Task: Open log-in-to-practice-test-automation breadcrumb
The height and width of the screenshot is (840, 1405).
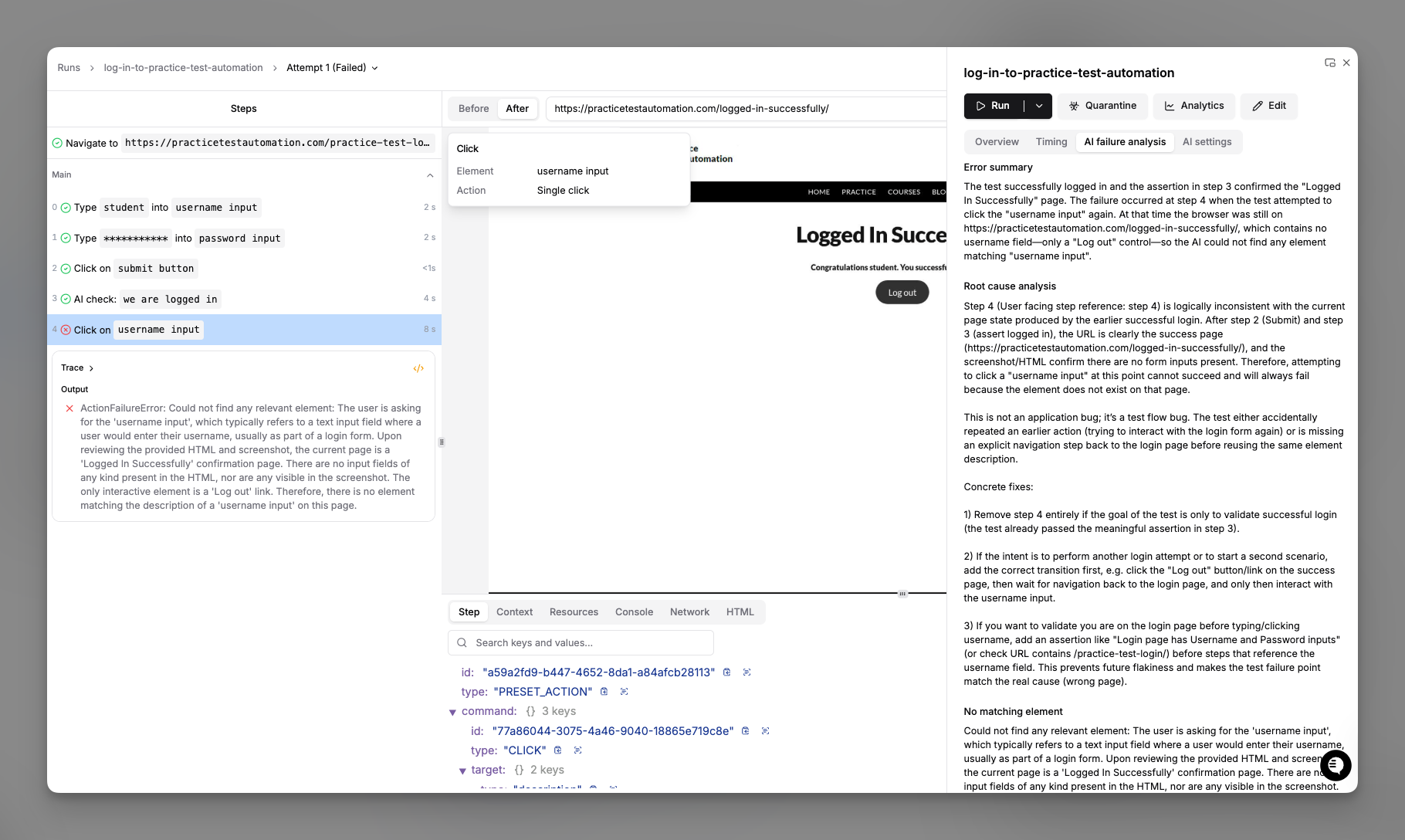Action: 183,68
